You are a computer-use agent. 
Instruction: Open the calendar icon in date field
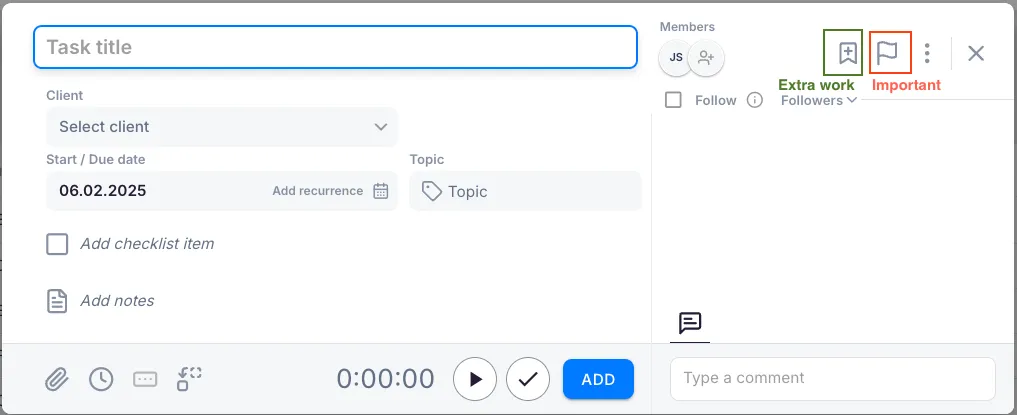coord(381,191)
